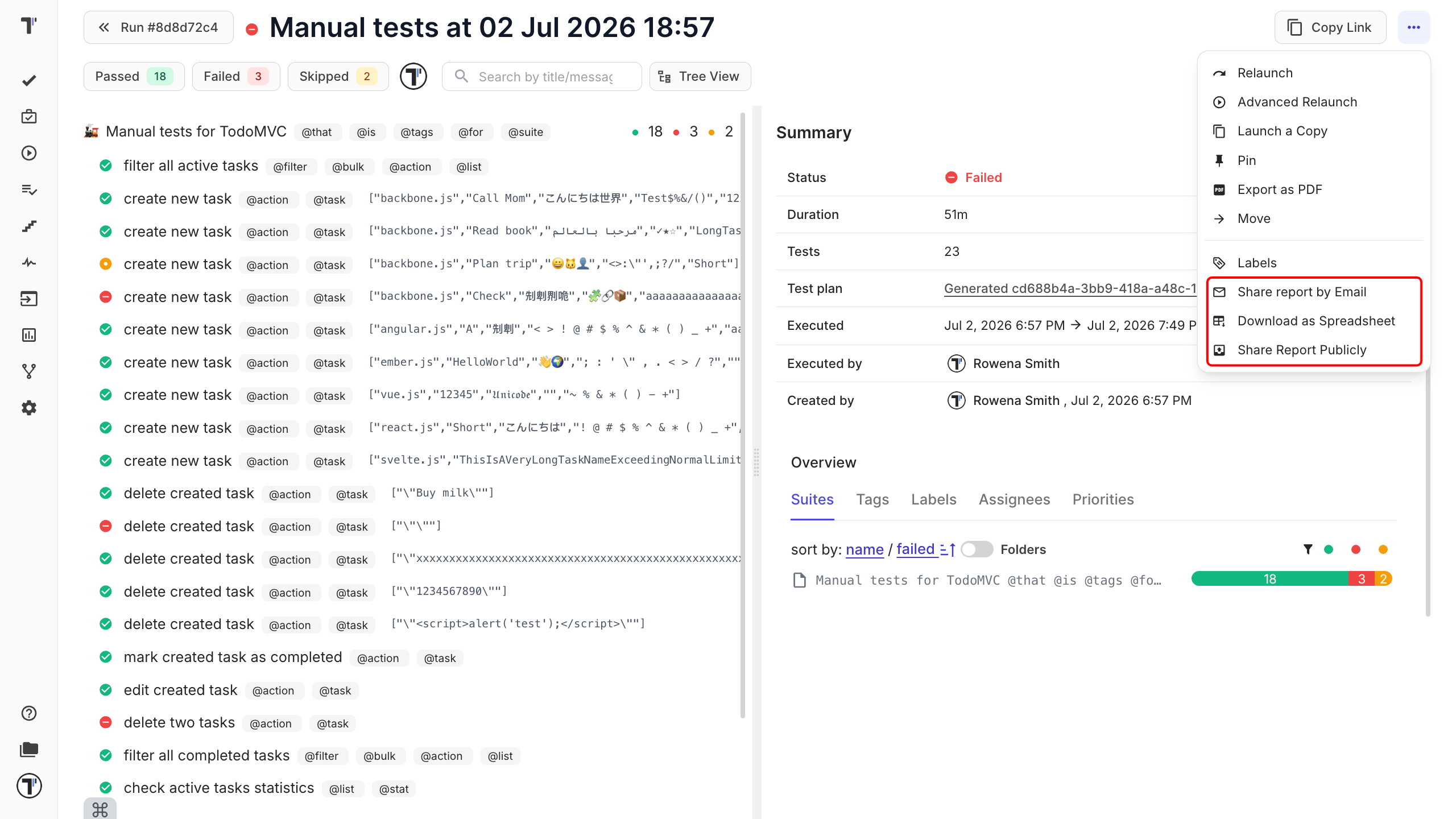
Task: Open 'check active tasks statistics' test
Action: [219, 788]
